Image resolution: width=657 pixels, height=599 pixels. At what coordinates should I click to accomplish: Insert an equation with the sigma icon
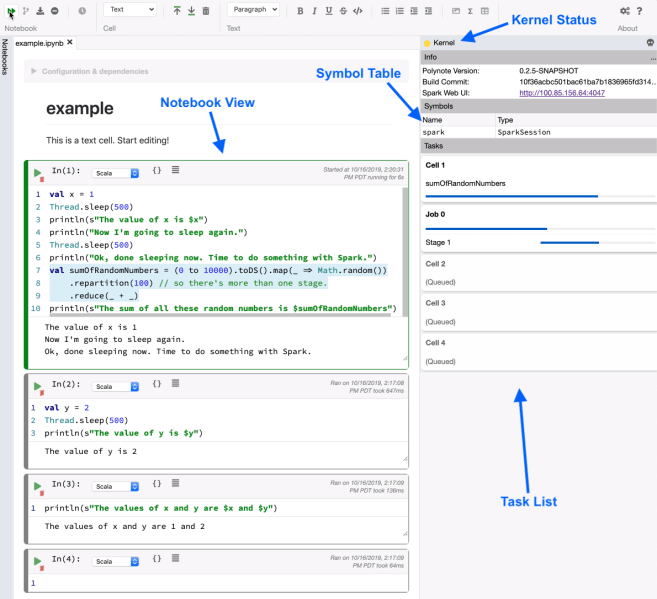471,11
